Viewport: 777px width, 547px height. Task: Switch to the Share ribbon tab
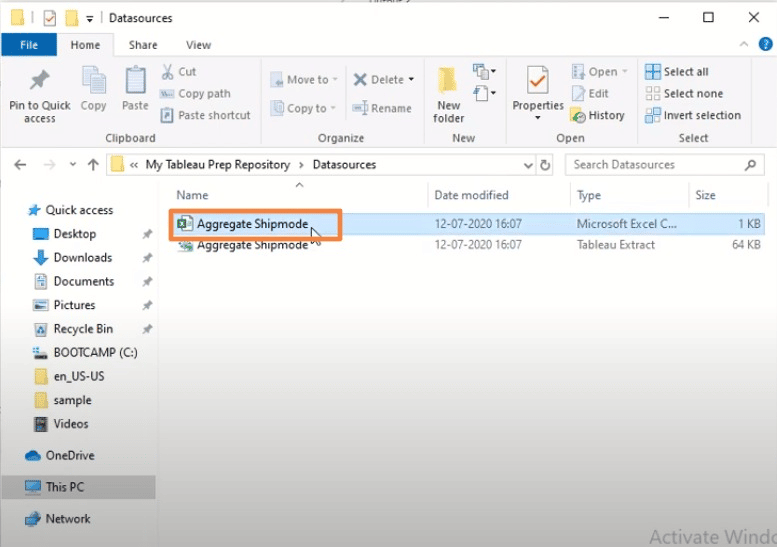[143, 45]
